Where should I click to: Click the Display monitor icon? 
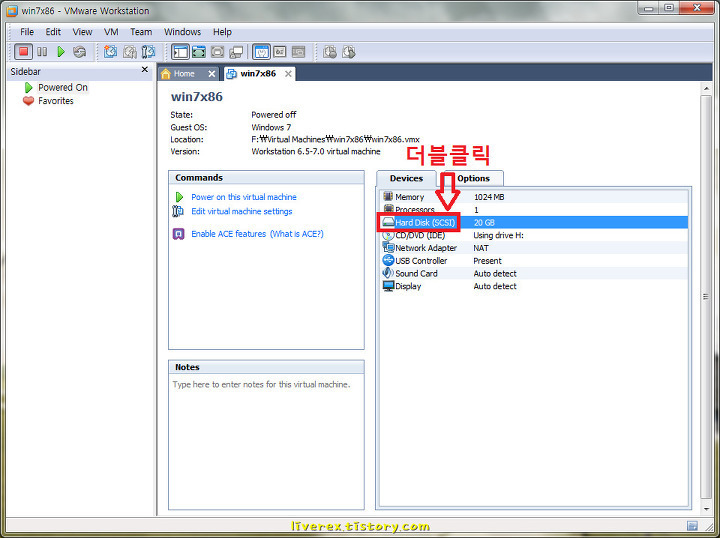click(x=388, y=286)
